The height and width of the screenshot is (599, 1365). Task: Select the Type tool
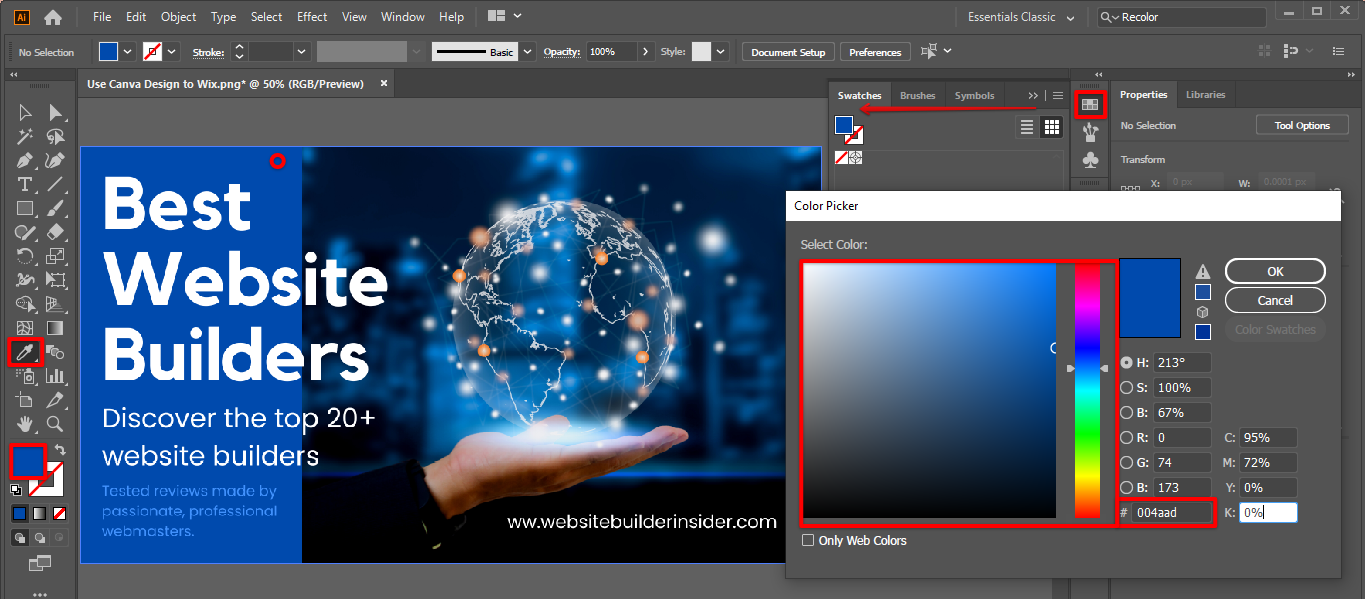click(25, 184)
